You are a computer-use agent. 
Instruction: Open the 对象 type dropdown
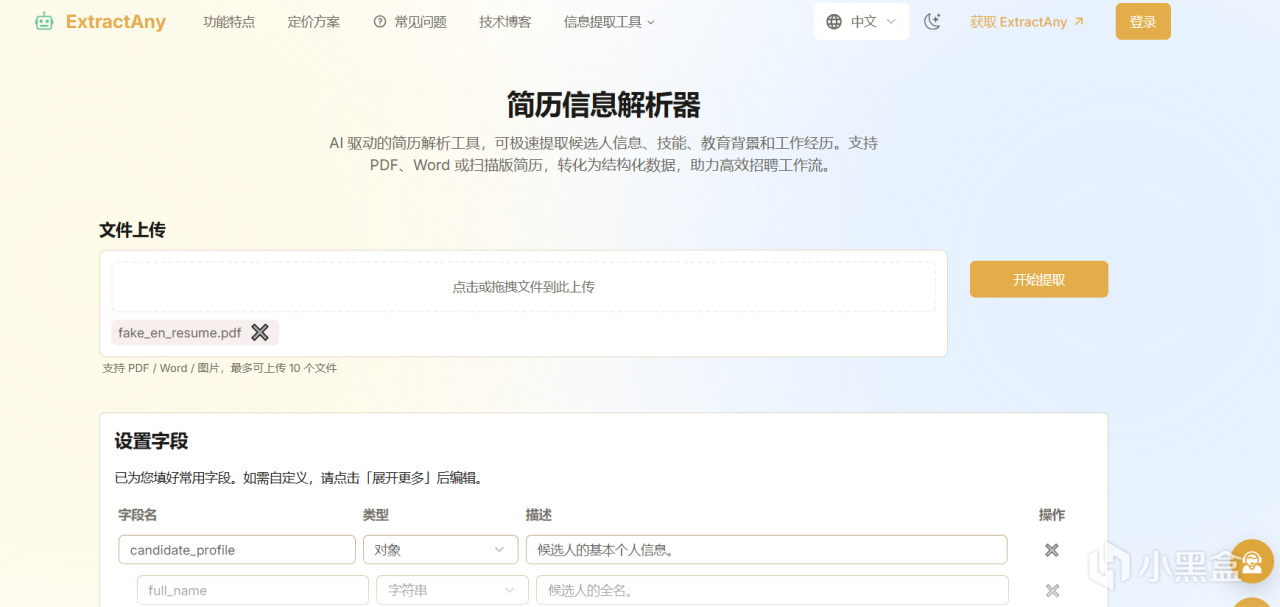440,550
